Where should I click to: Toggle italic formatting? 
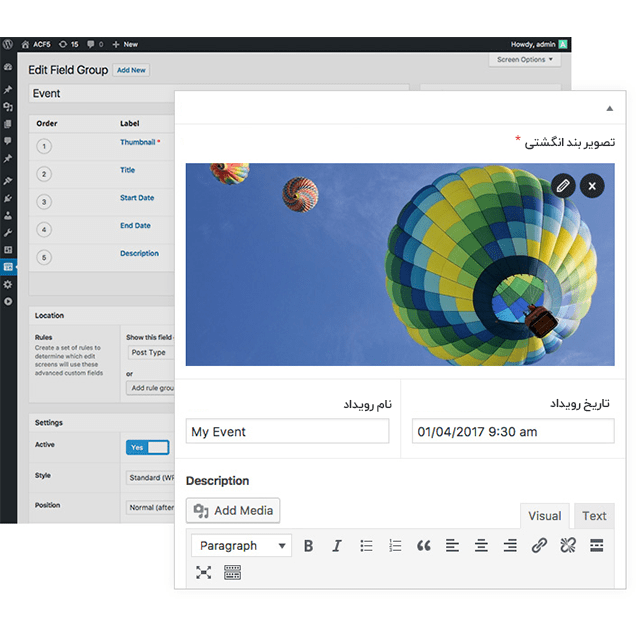pos(337,545)
